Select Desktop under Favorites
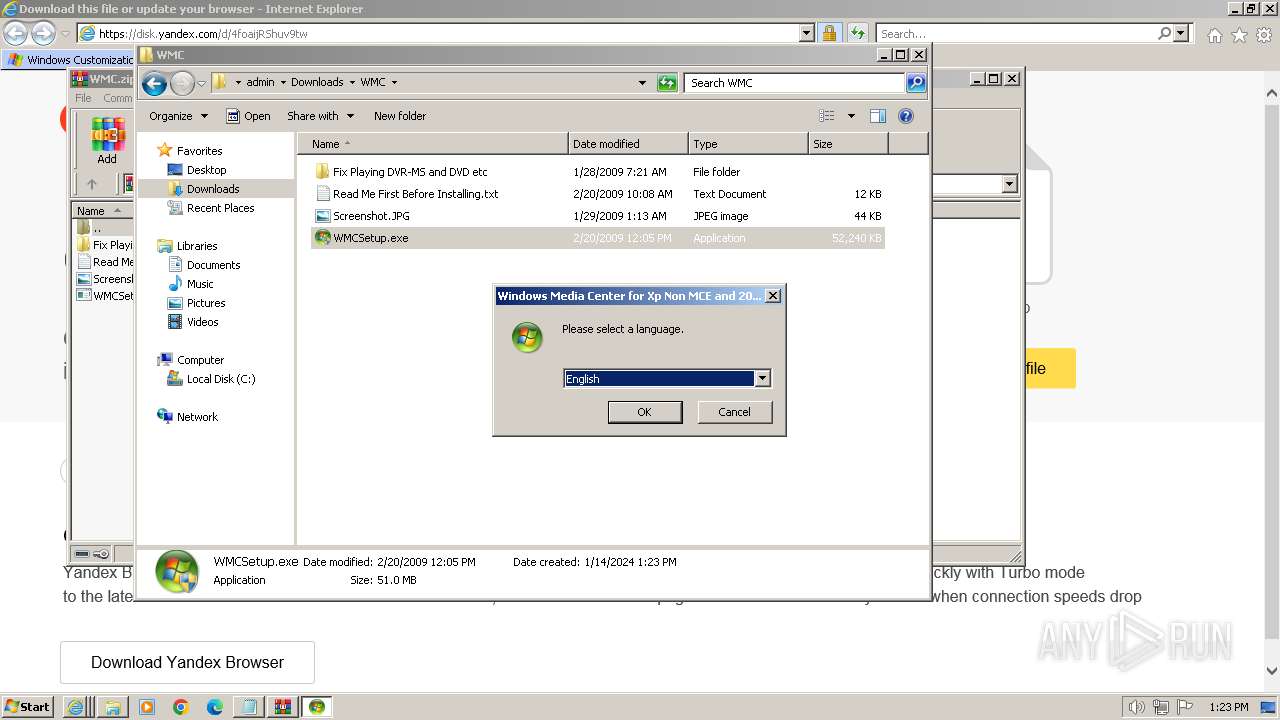 click(206, 170)
